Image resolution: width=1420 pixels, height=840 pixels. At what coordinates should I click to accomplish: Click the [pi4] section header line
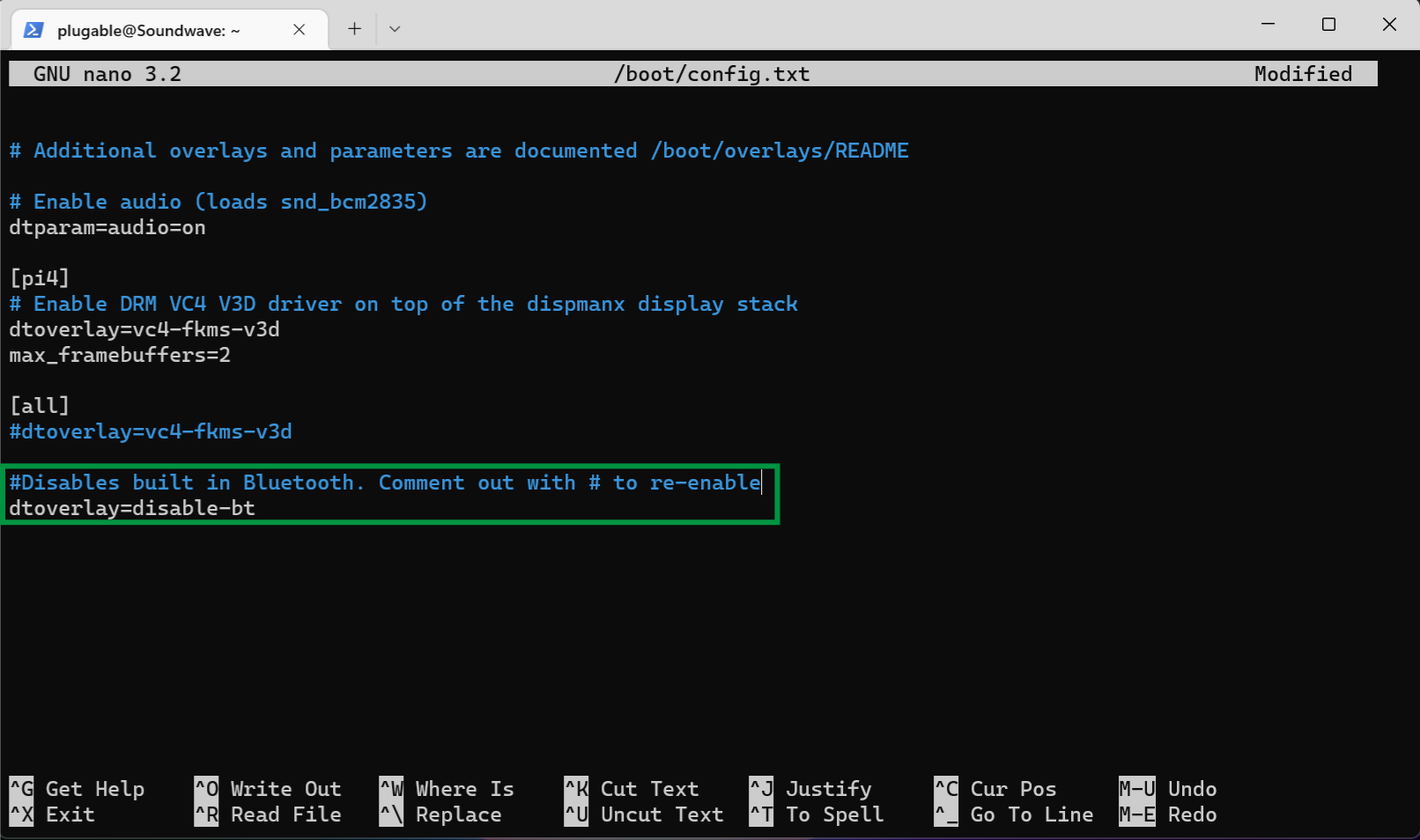(40, 278)
